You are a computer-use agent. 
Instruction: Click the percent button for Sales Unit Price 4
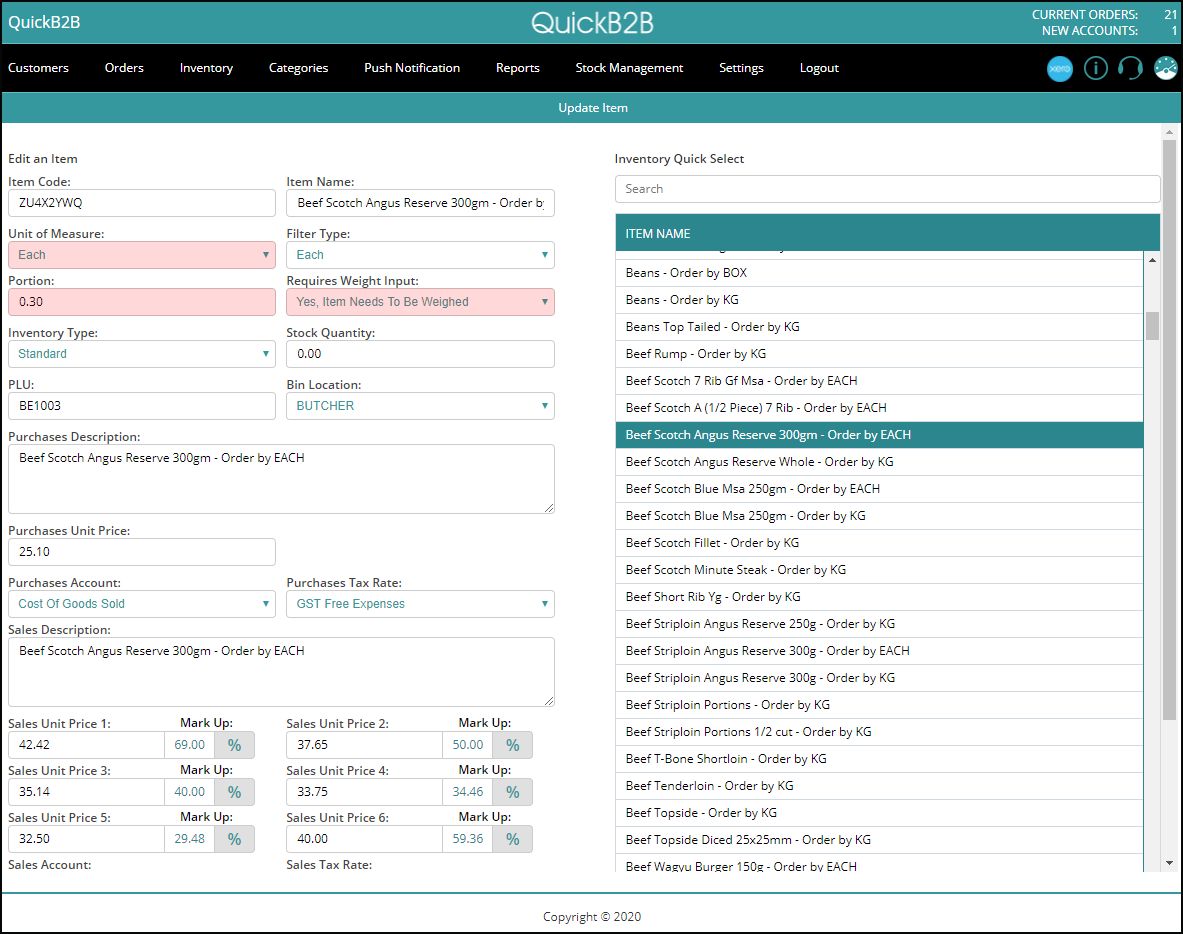[x=513, y=792]
